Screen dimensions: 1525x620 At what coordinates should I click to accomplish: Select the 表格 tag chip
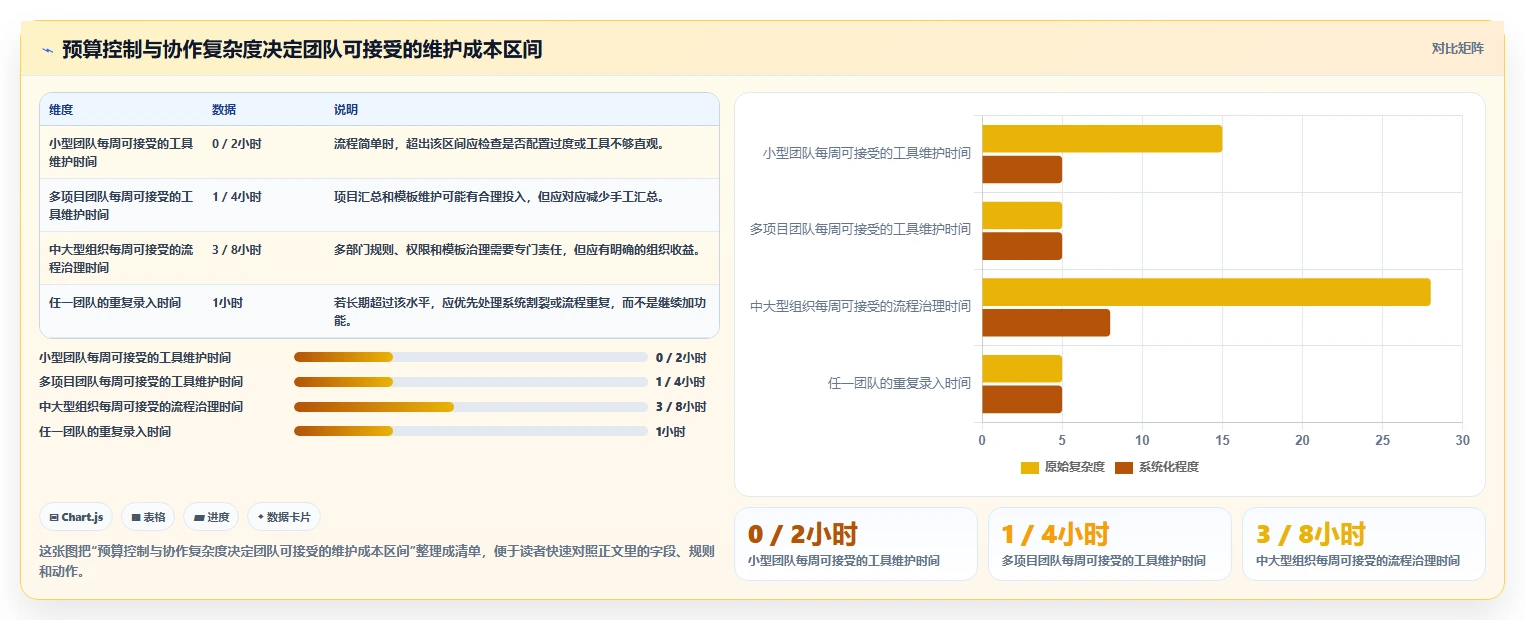(148, 517)
